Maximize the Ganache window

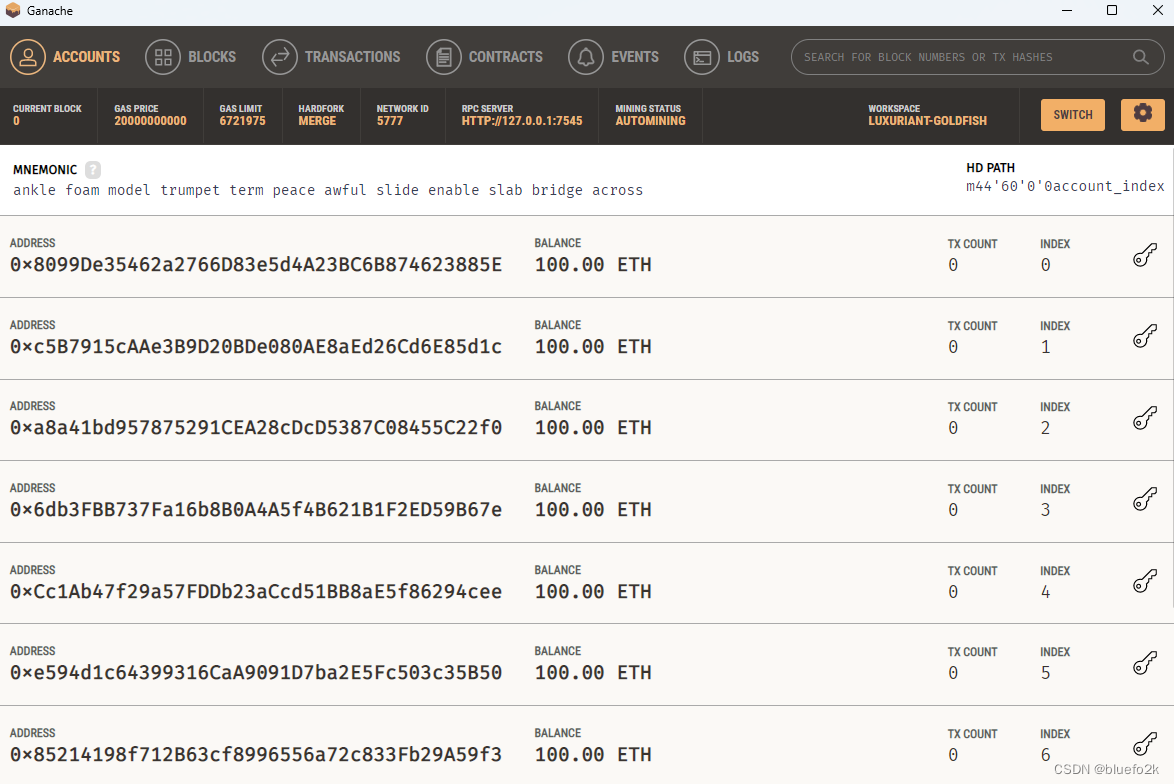coord(1112,10)
